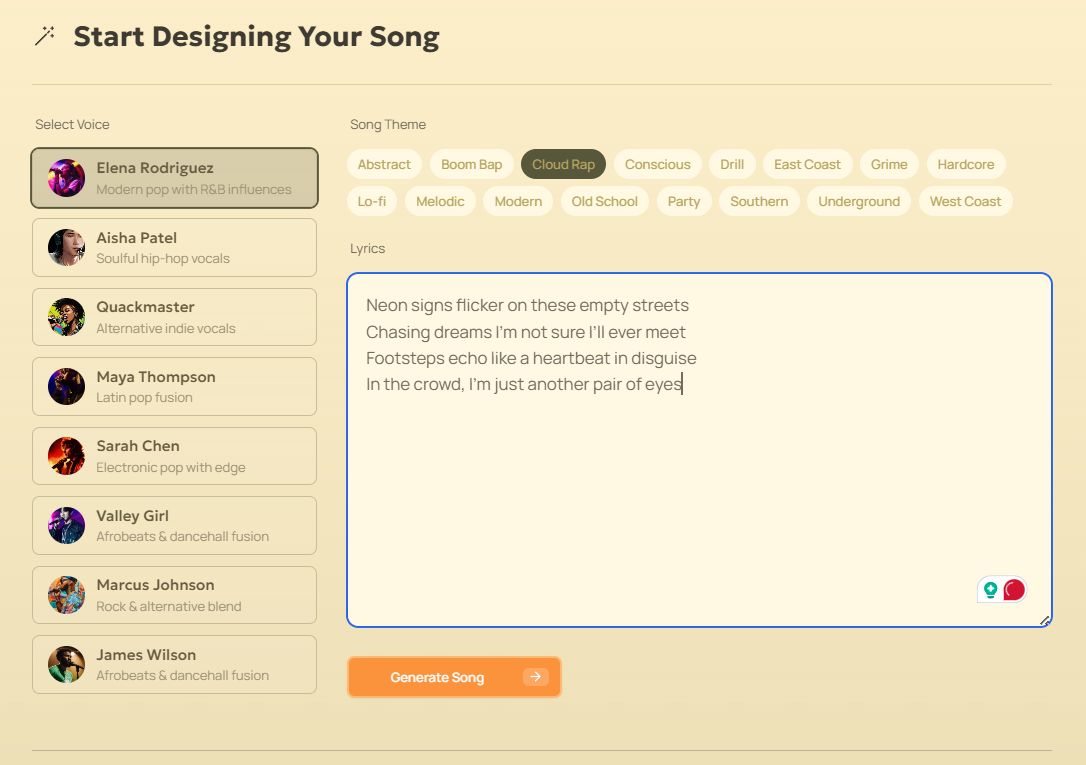Click Sarah Chen's avatar image
This screenshot has height=765, width=1086.
[x=66, y=456]
